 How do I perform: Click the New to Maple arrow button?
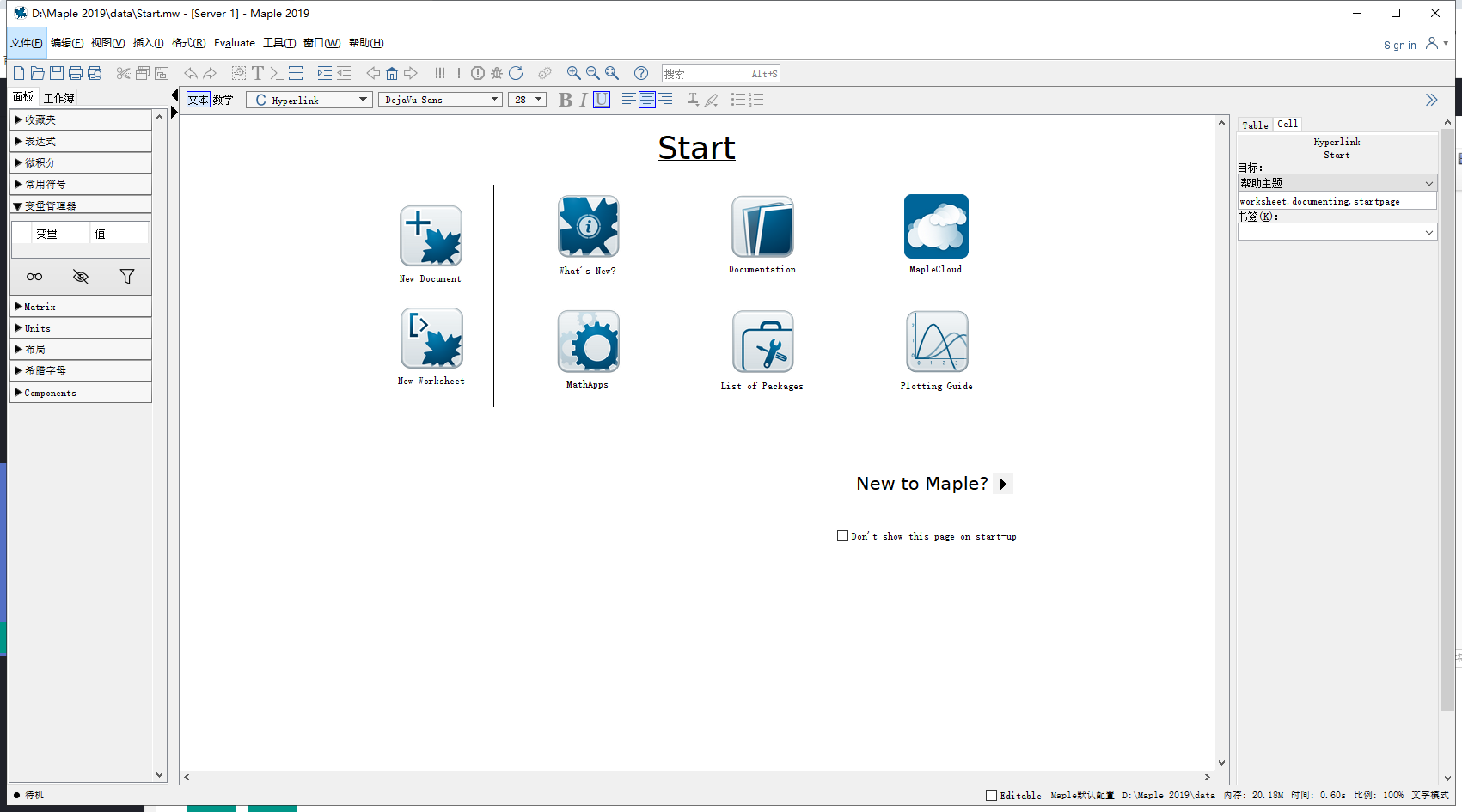coord(1002,484)
